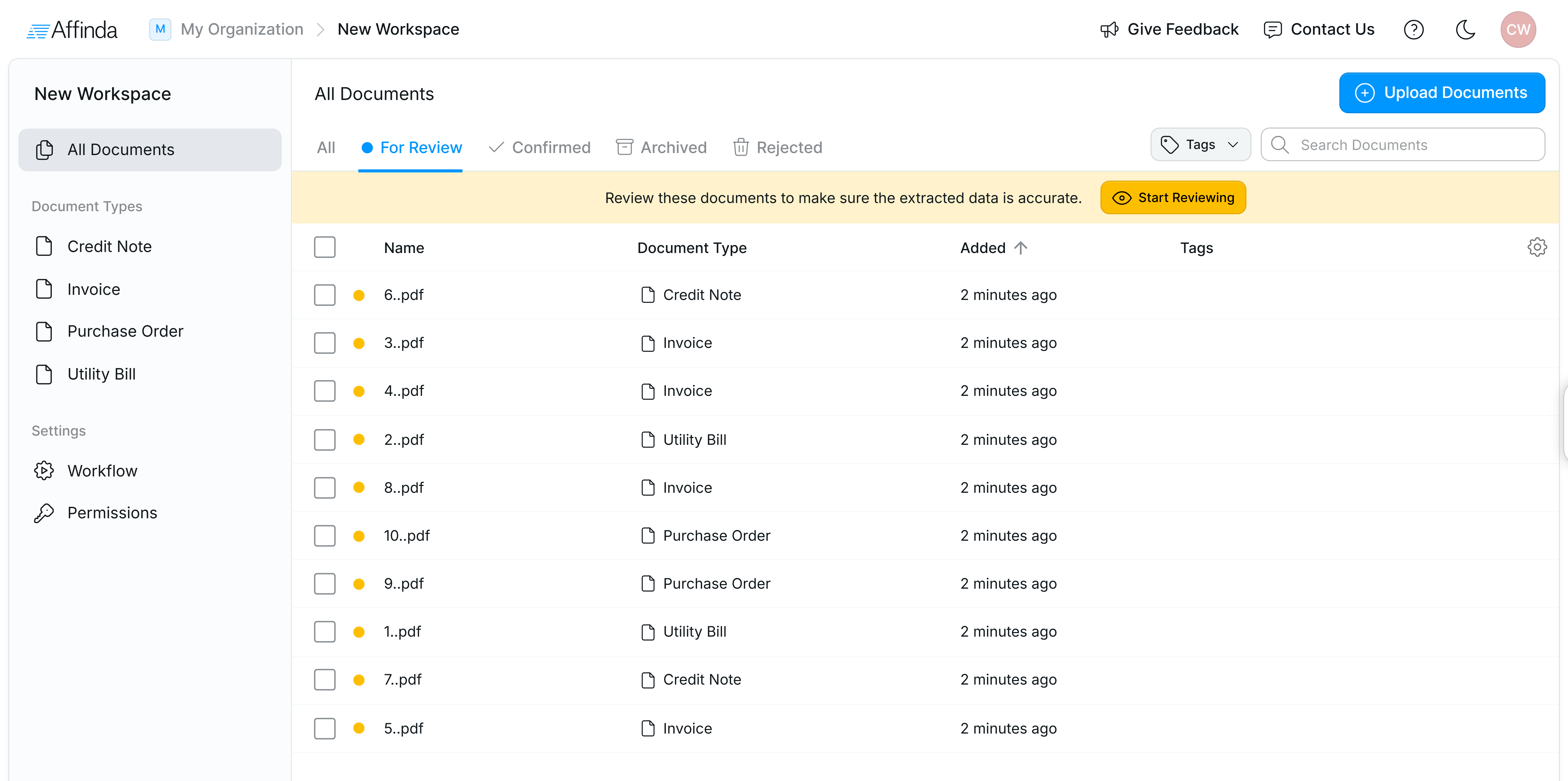Click the CW profile avatar

(x=1518, y=29)
